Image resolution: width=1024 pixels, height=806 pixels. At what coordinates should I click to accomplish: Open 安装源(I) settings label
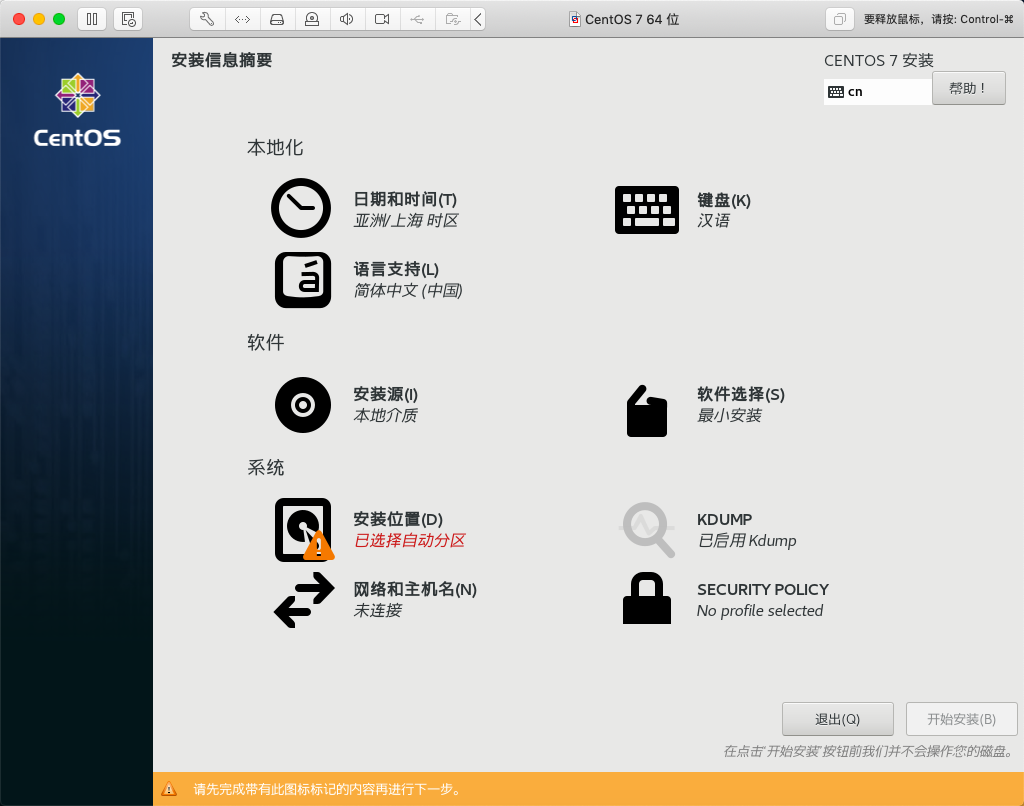coord(385,394)
